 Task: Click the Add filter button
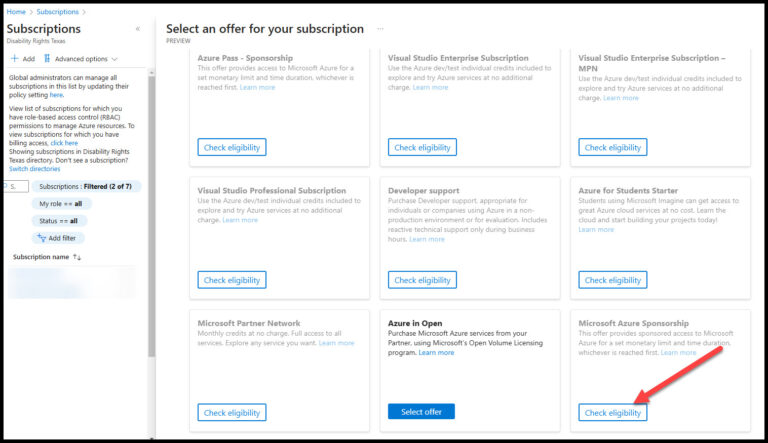pyautogui.click(x=58, y=238)
